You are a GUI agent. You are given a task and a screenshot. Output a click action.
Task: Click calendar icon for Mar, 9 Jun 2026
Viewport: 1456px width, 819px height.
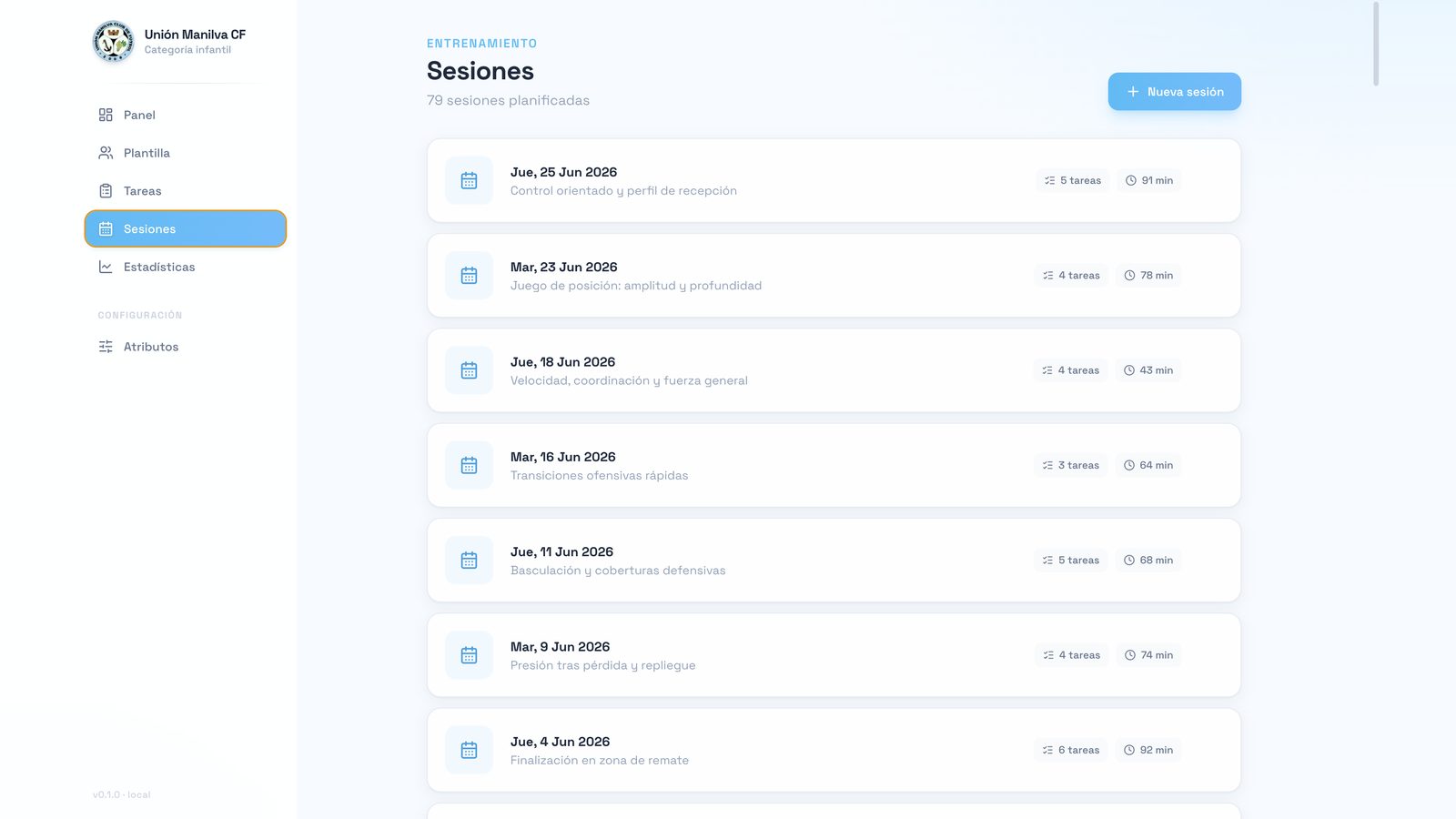coord(469,655)
